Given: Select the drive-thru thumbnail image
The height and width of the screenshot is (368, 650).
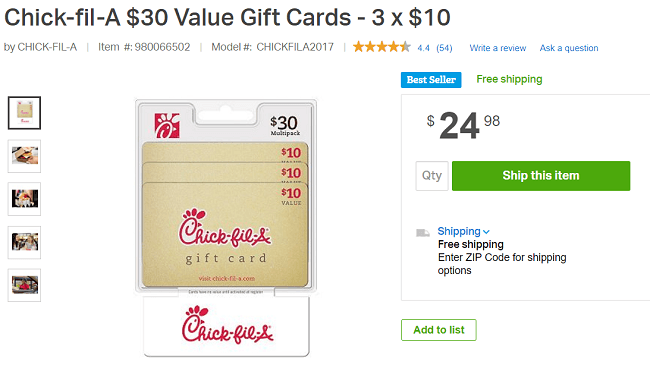Looking at the screenshot, I should tap(24, 285).
